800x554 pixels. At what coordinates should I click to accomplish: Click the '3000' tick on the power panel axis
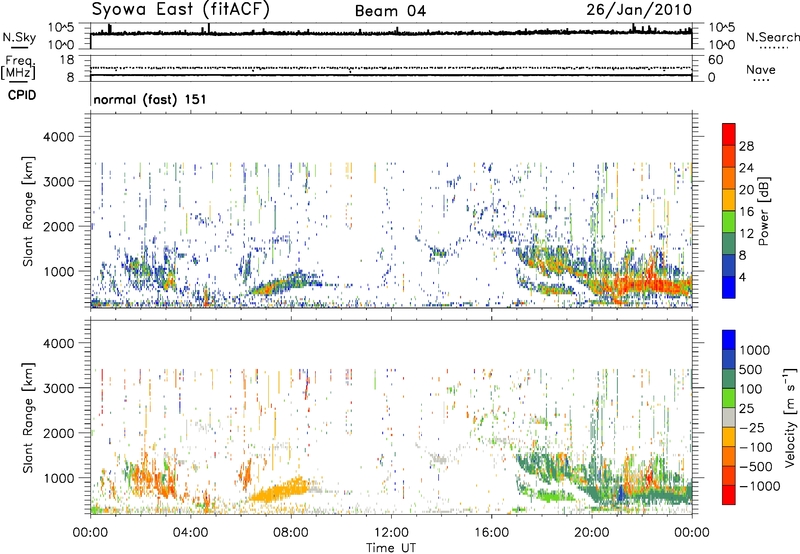(x=59, y=182)
